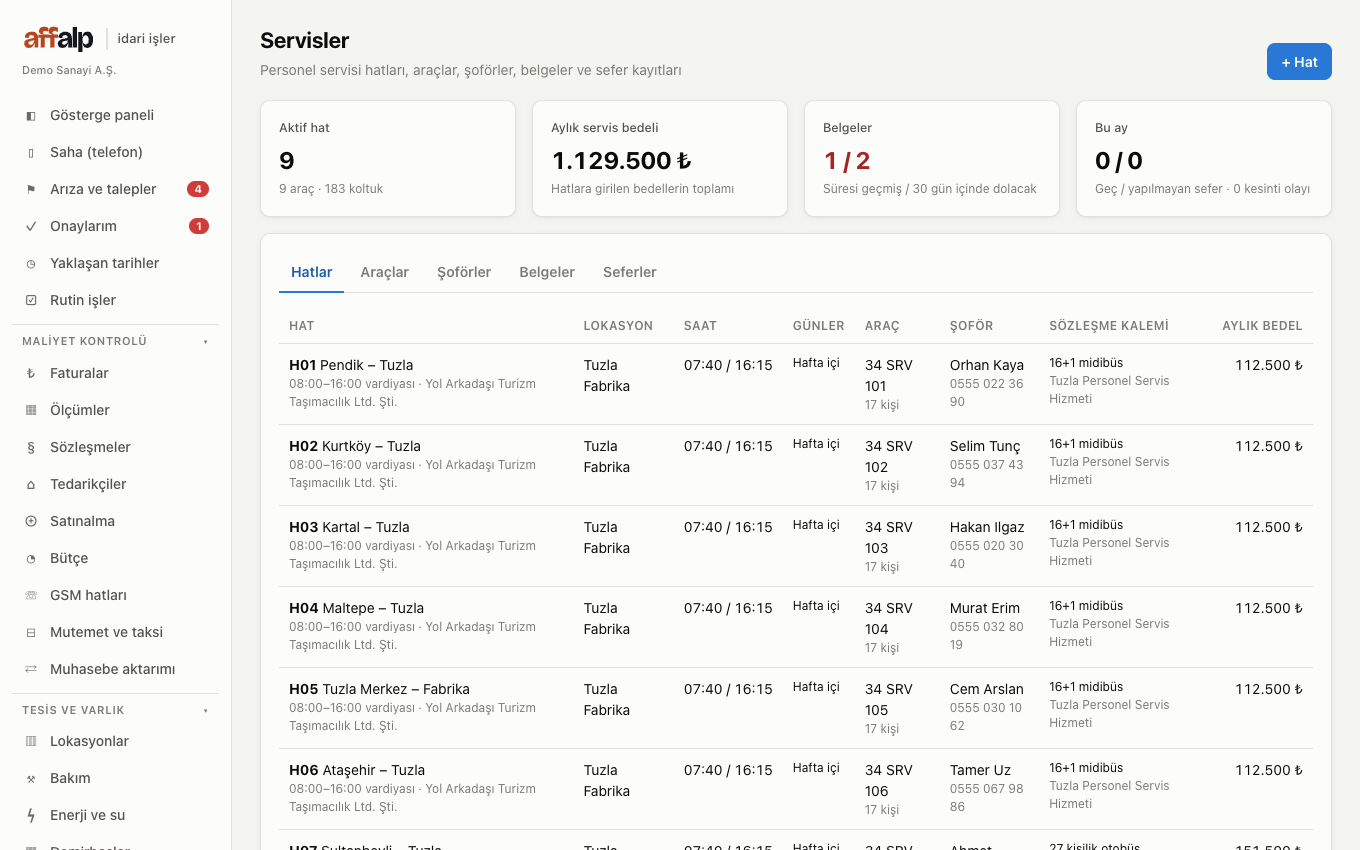1360x850 pixels.
Task: Collapse the TESİS VE VARLIK section
Action: [x=115, y=710]
